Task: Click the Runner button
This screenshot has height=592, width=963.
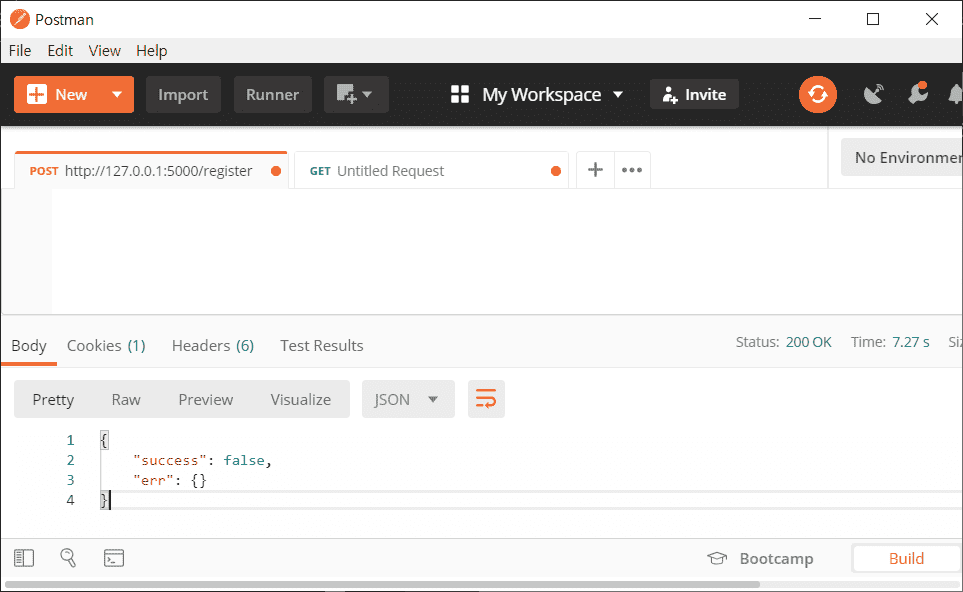Action: click(x=273, y=95)
